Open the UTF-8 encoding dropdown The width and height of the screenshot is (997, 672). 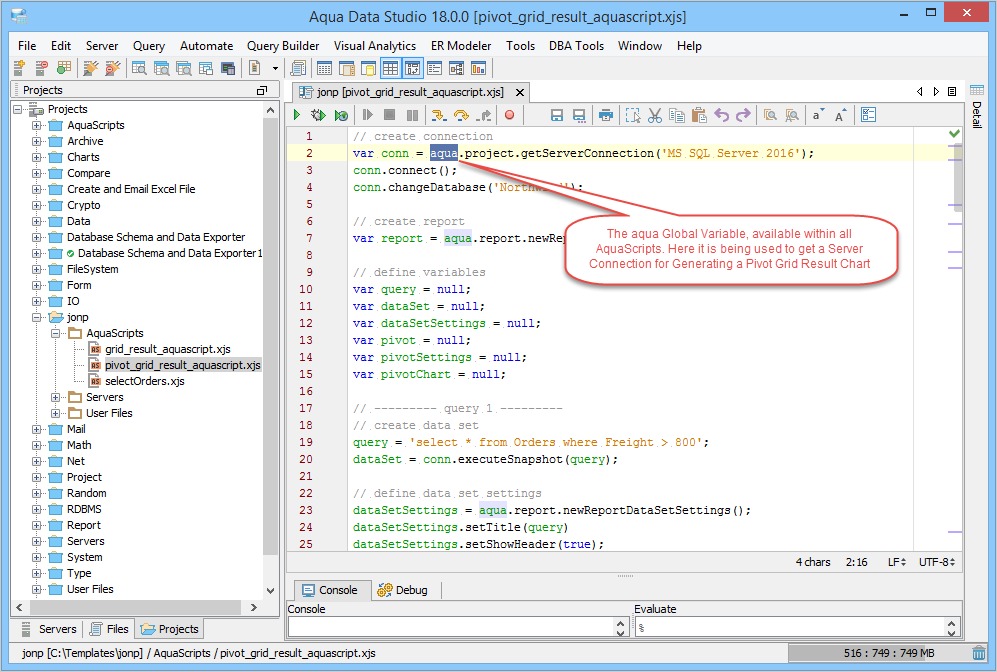tap(937, 562)
